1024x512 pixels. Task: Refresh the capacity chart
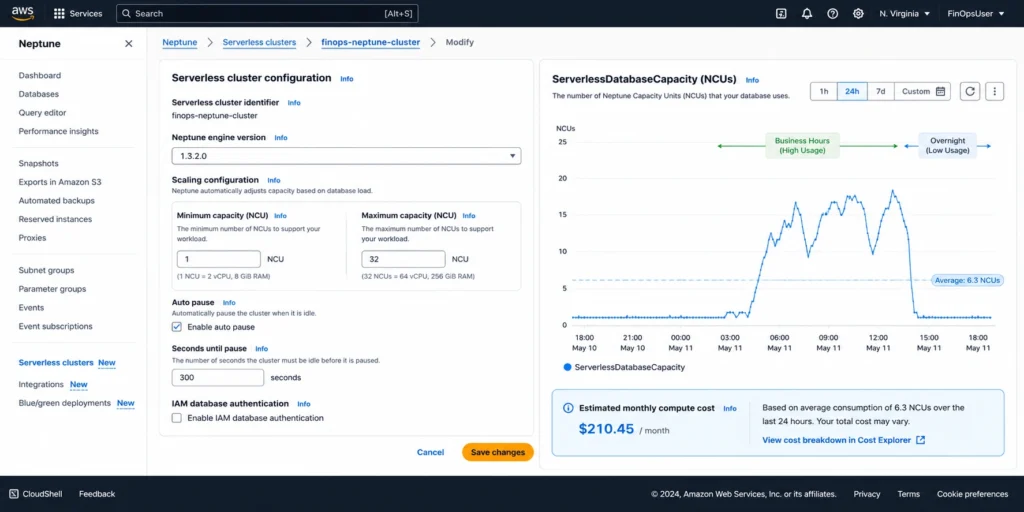click(970, 91)
